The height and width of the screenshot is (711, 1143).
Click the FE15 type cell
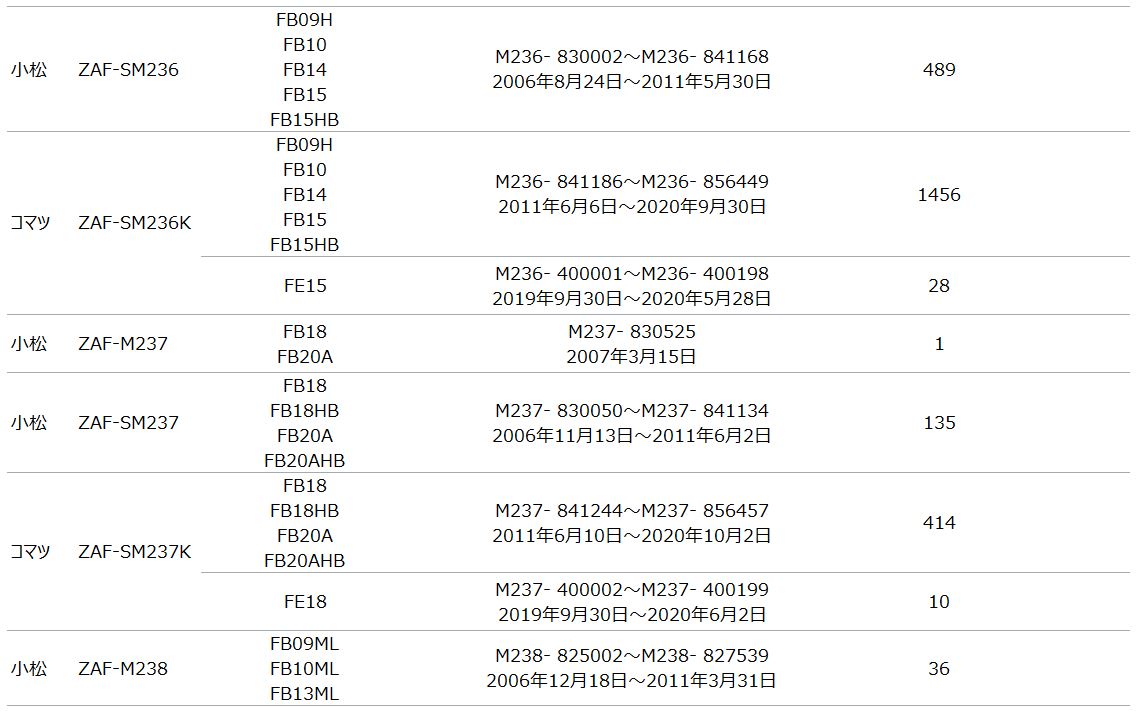pos(305,286)
